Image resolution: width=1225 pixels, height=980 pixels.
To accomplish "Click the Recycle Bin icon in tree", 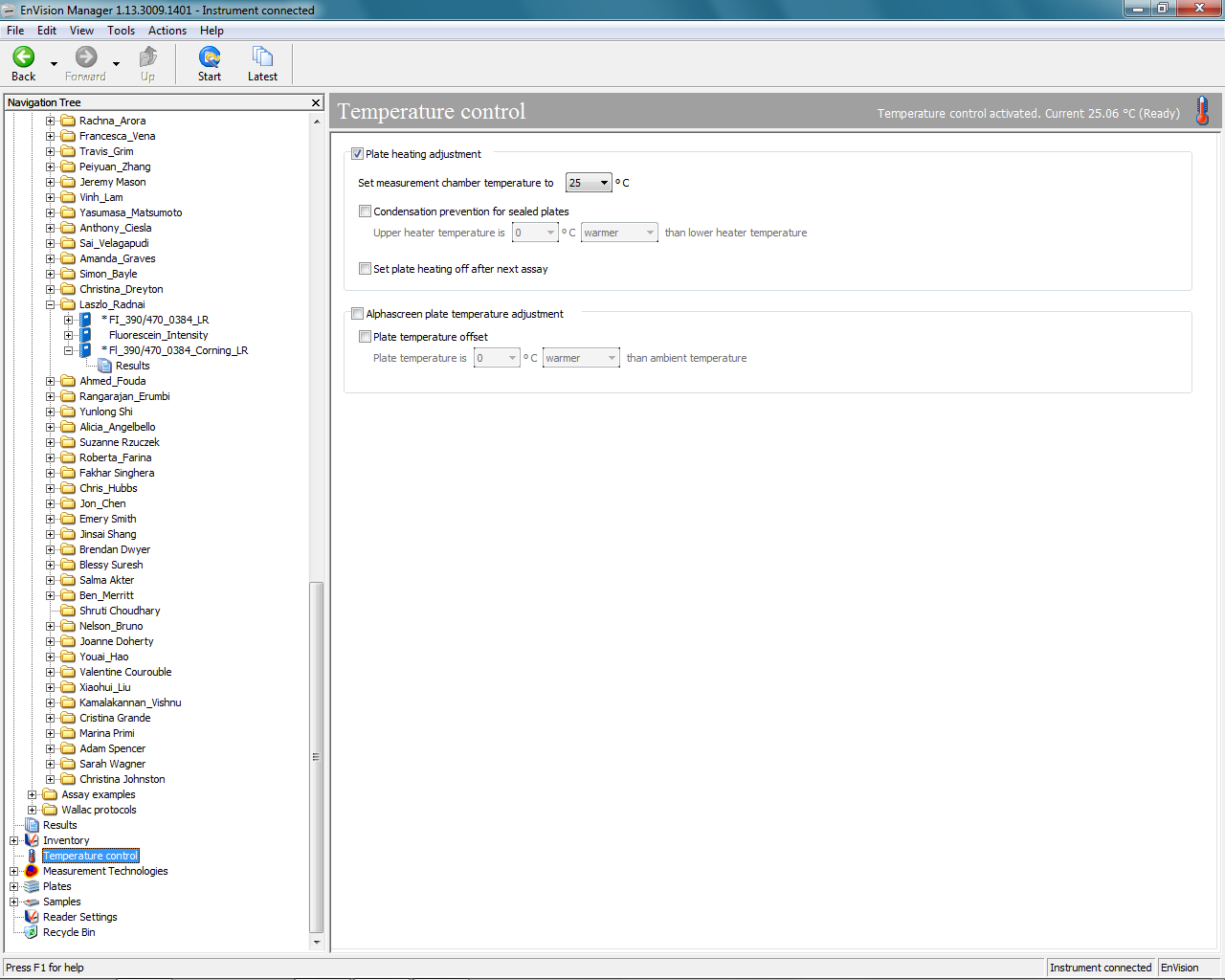I will pyautogui.click(x=32, y=932).
